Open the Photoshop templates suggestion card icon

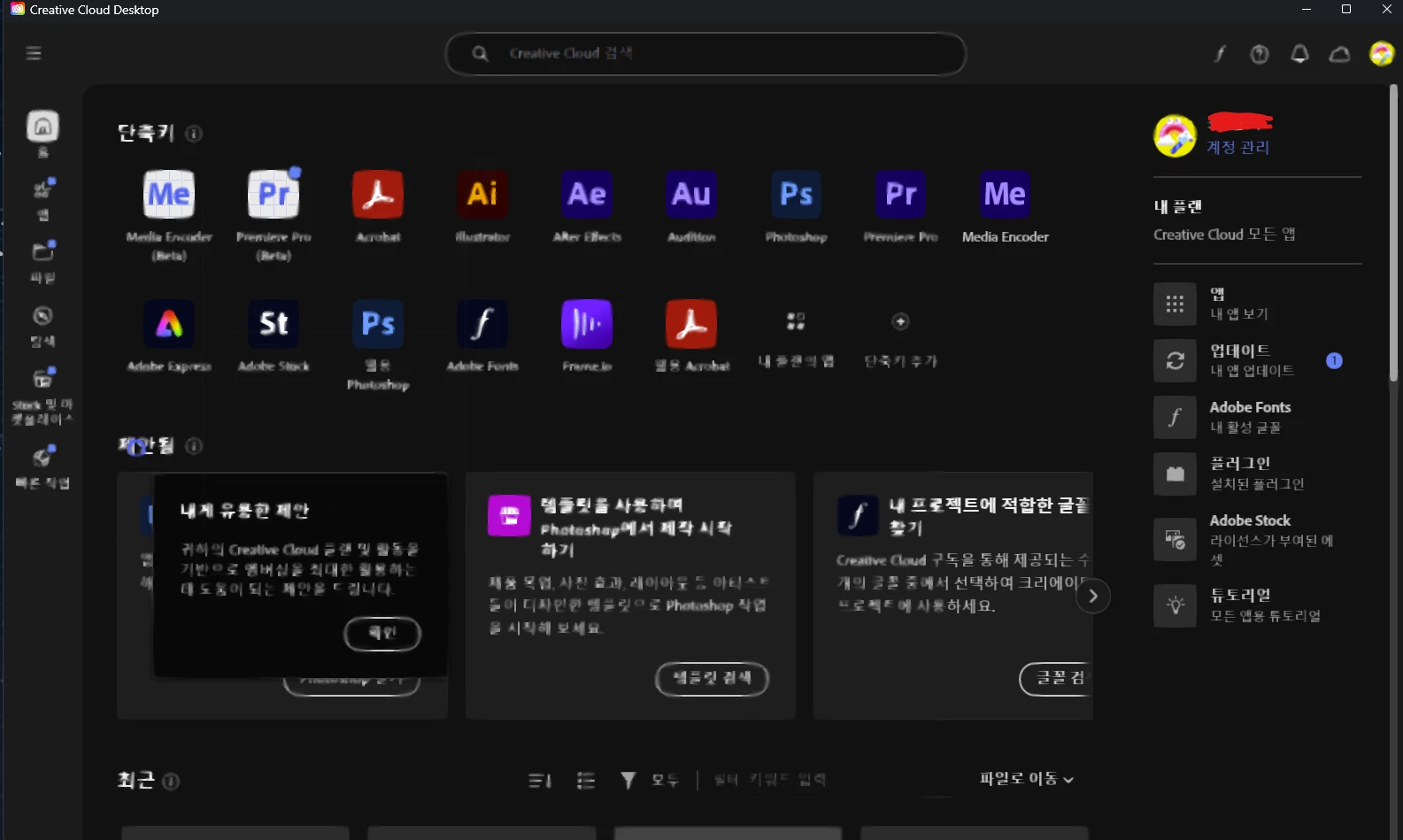tap(509, 515)
